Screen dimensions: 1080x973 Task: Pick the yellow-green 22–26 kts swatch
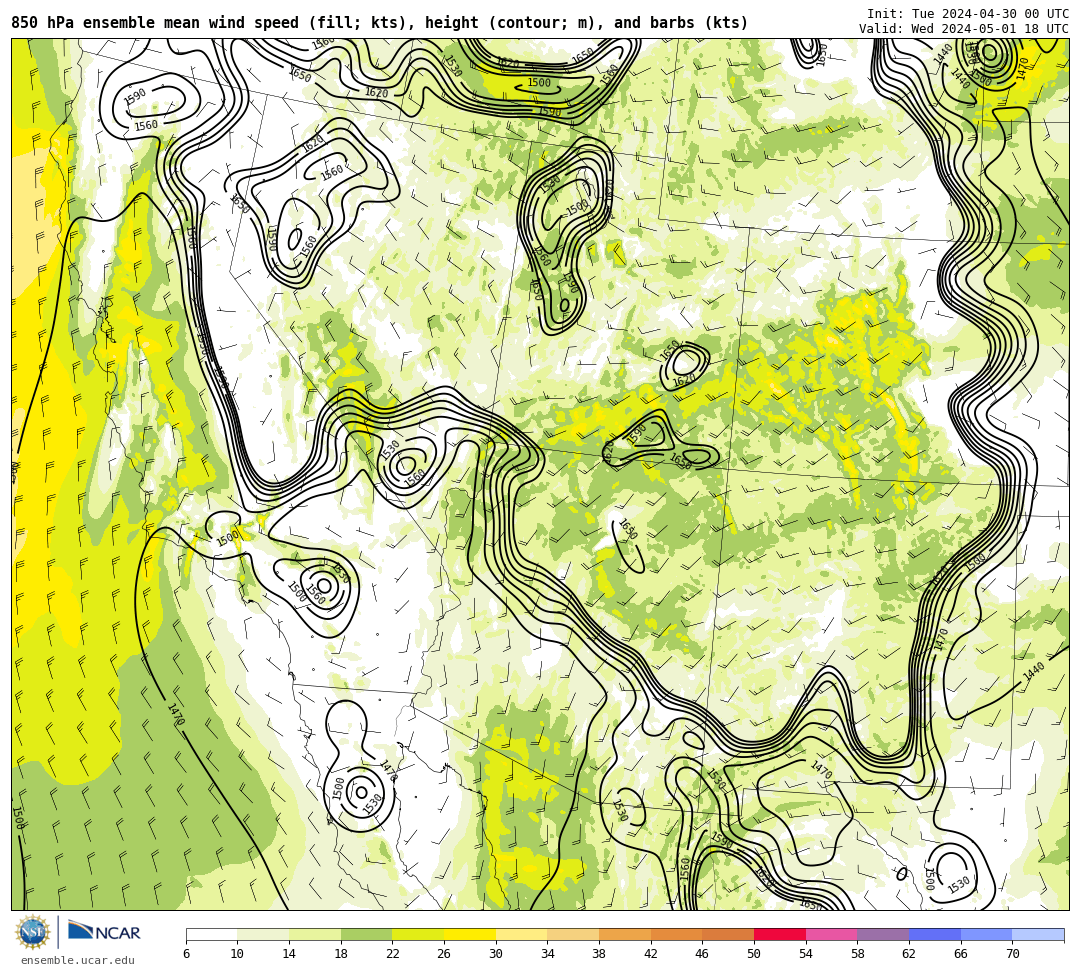point(418,934)
